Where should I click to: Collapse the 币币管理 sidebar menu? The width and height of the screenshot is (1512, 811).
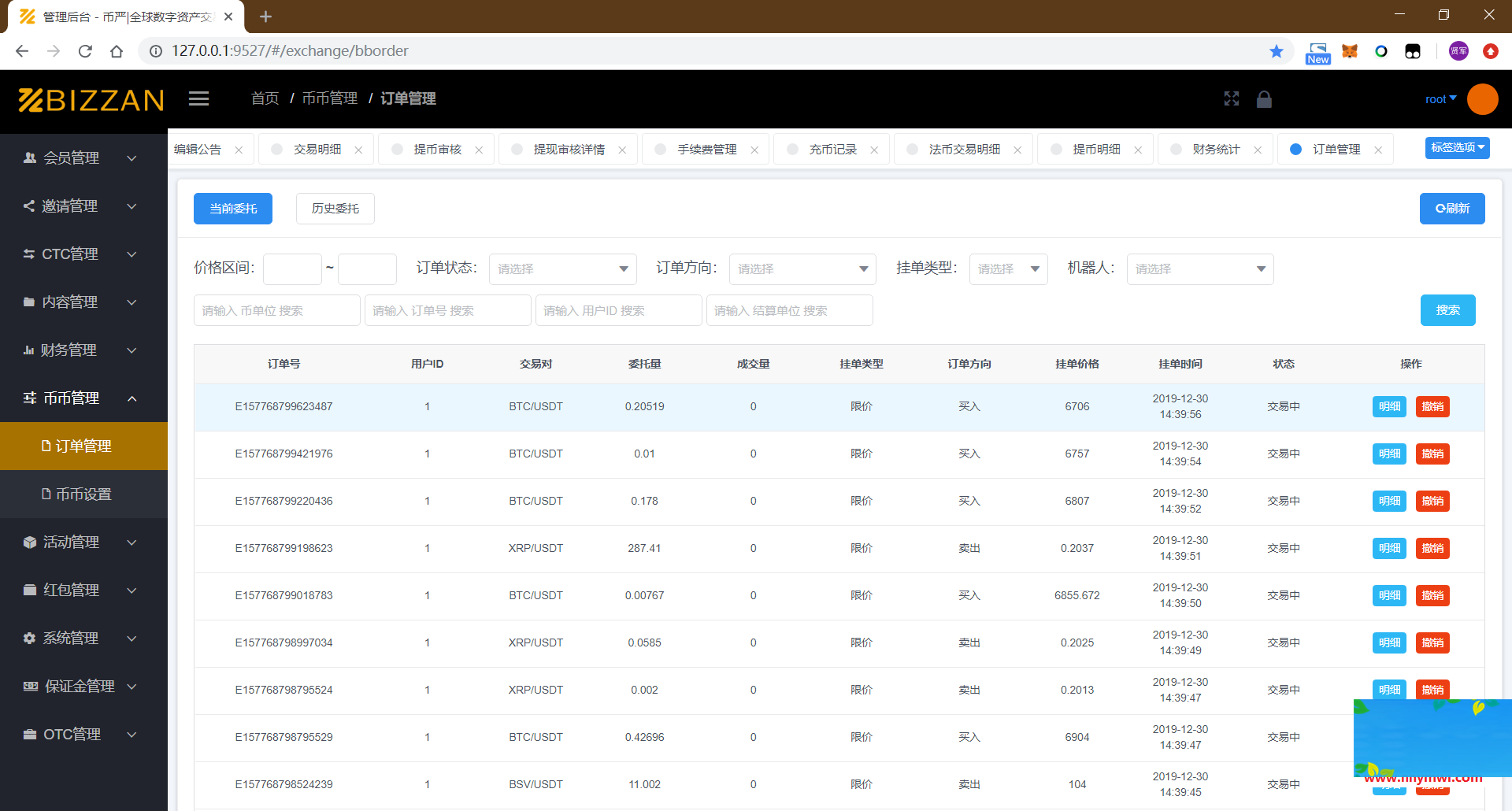[x=83, y=398]
